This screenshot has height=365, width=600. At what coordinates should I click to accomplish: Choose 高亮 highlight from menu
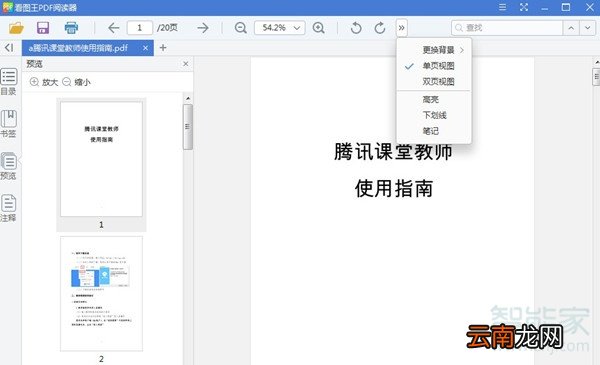click(x=434, y=99)
